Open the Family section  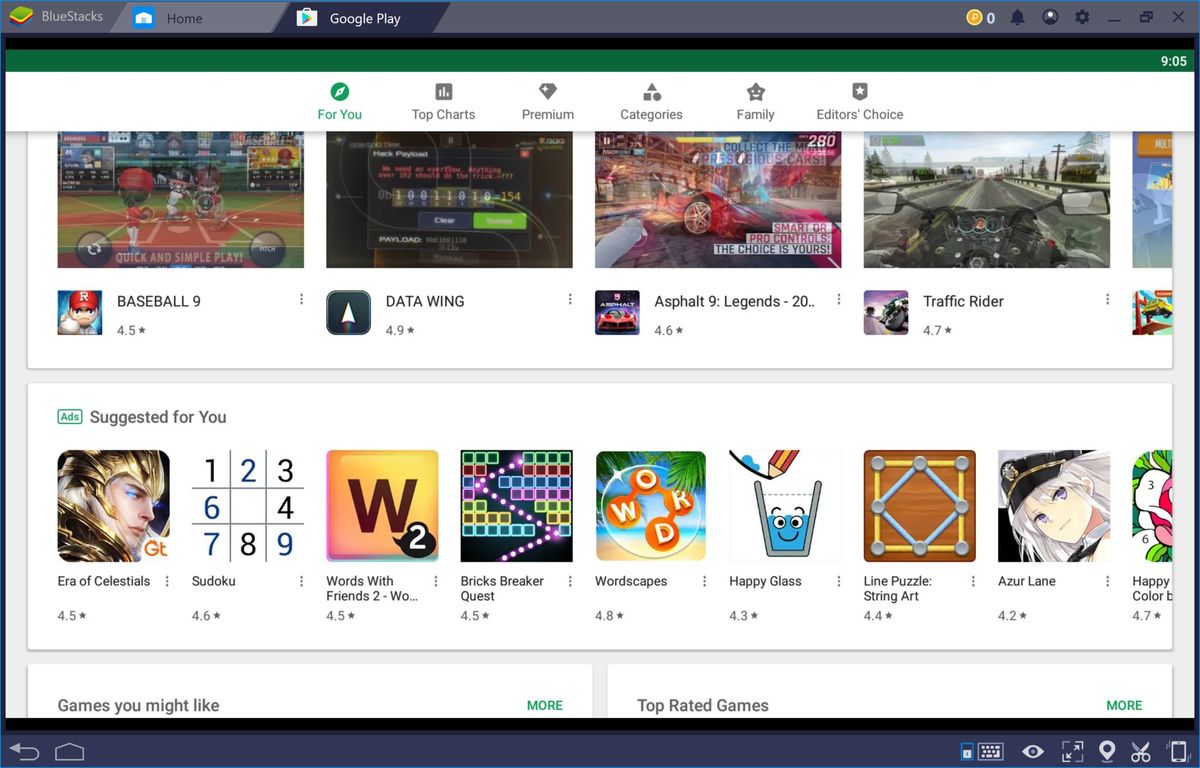(755, 100)
